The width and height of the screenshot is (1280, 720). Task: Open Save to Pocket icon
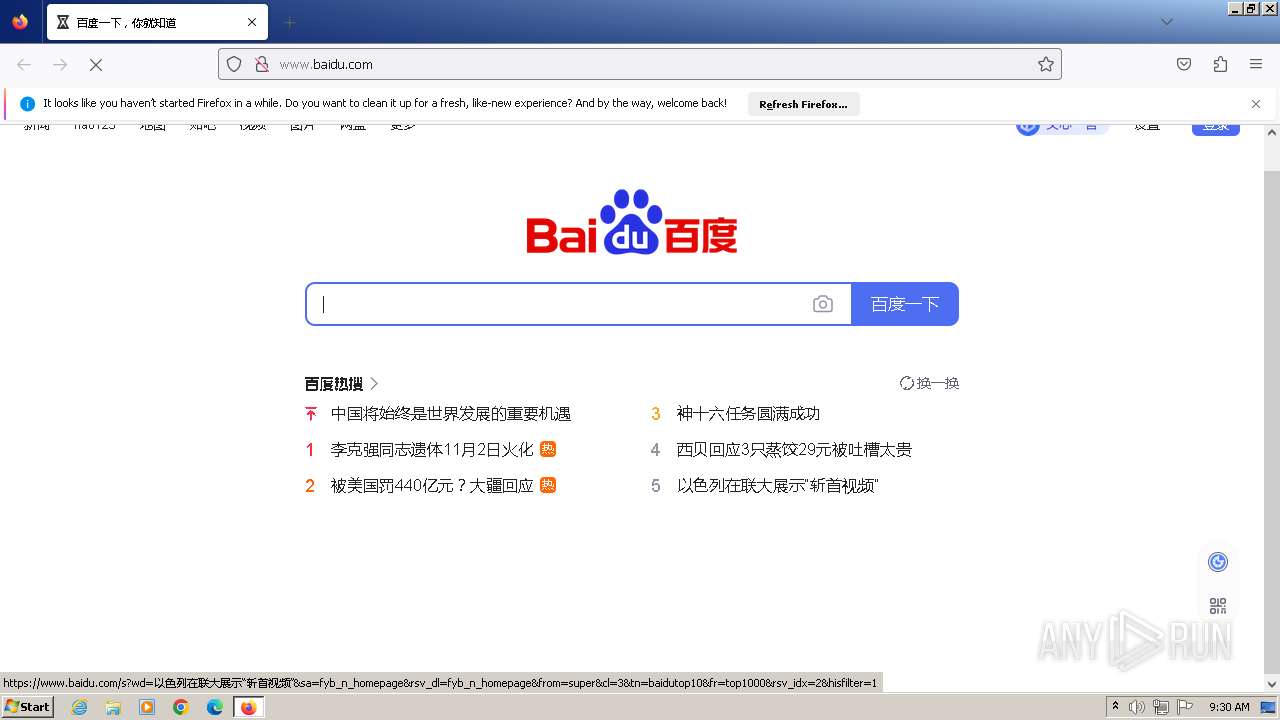point(1184,64)
